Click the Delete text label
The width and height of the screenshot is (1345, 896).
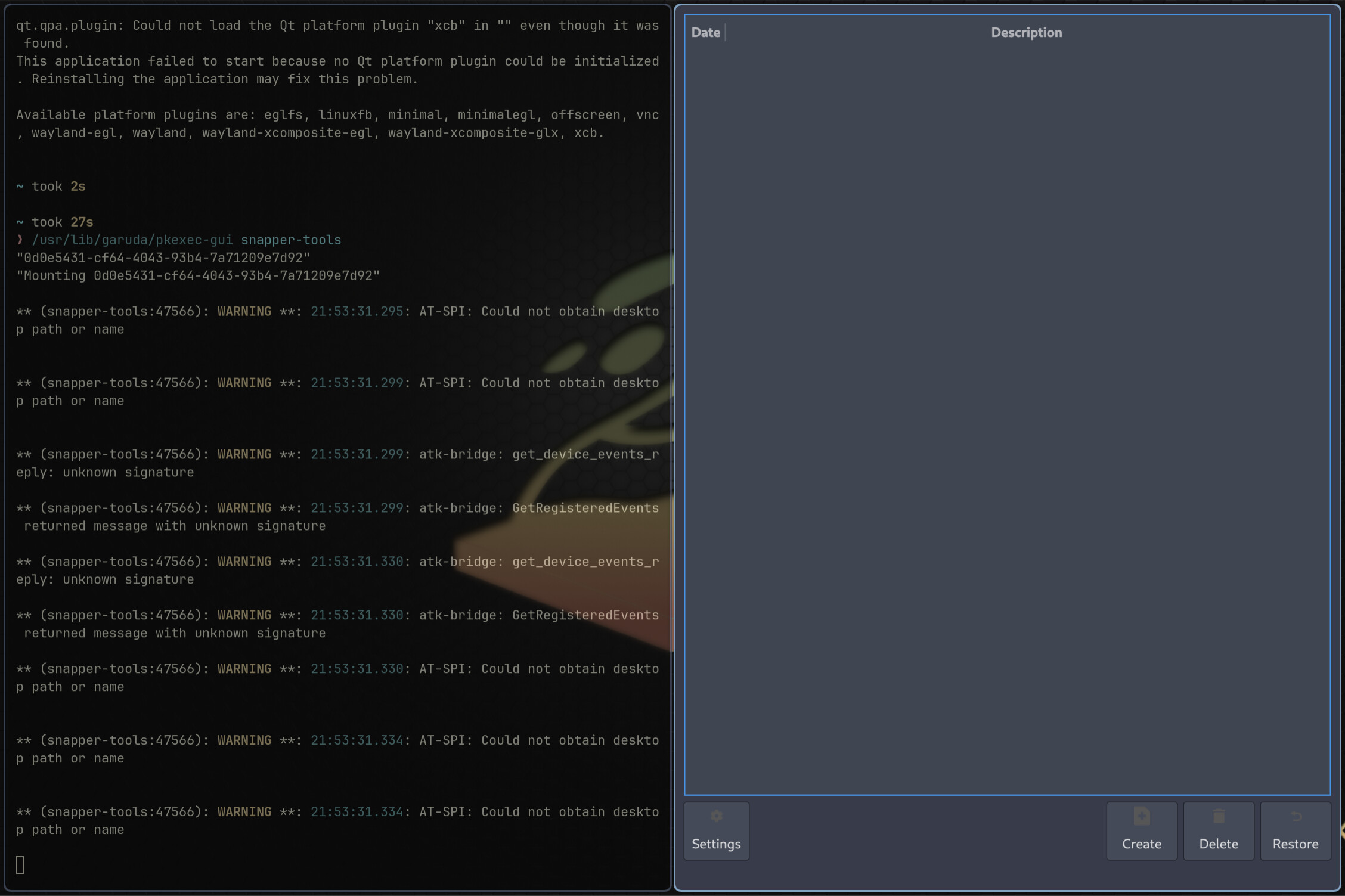point(1219,844)
